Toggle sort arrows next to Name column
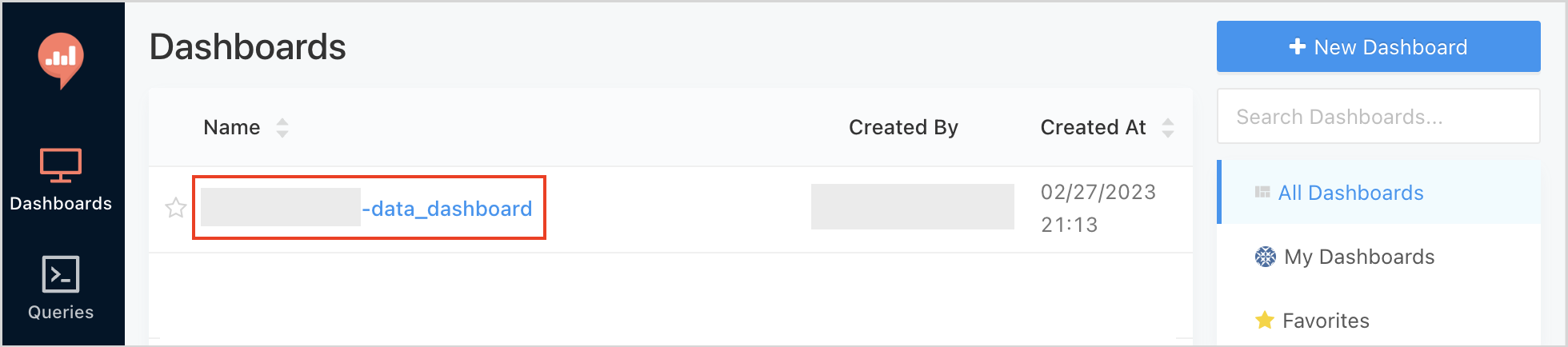This screenshot has width=1568, height=347. (x=282, y=128)
